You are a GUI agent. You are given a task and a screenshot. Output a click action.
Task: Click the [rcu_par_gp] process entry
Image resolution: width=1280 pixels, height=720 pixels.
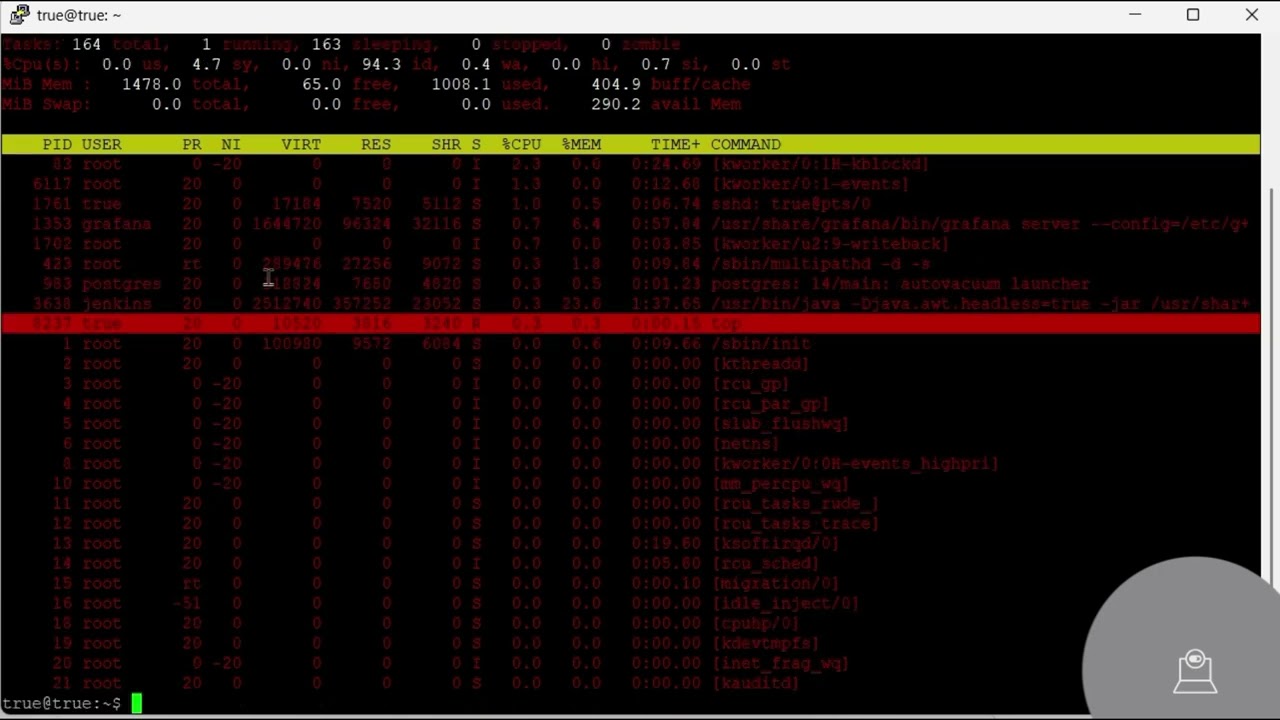pos(770,404)
